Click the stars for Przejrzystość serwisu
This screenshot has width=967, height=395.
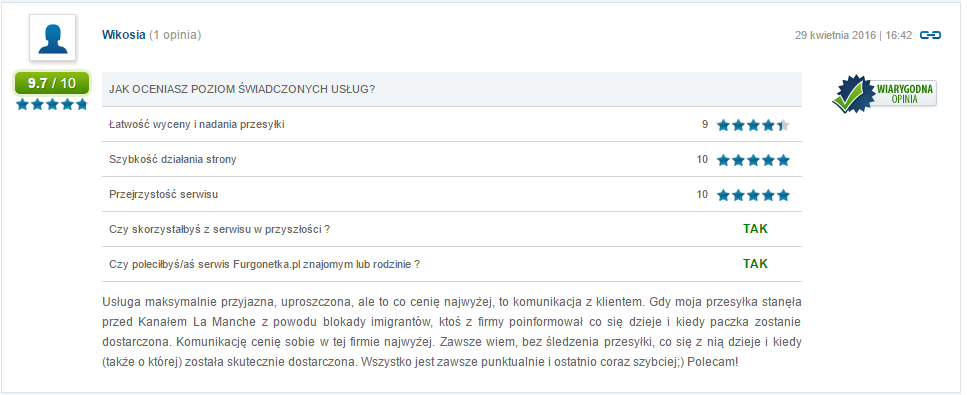tap(753, 196)
